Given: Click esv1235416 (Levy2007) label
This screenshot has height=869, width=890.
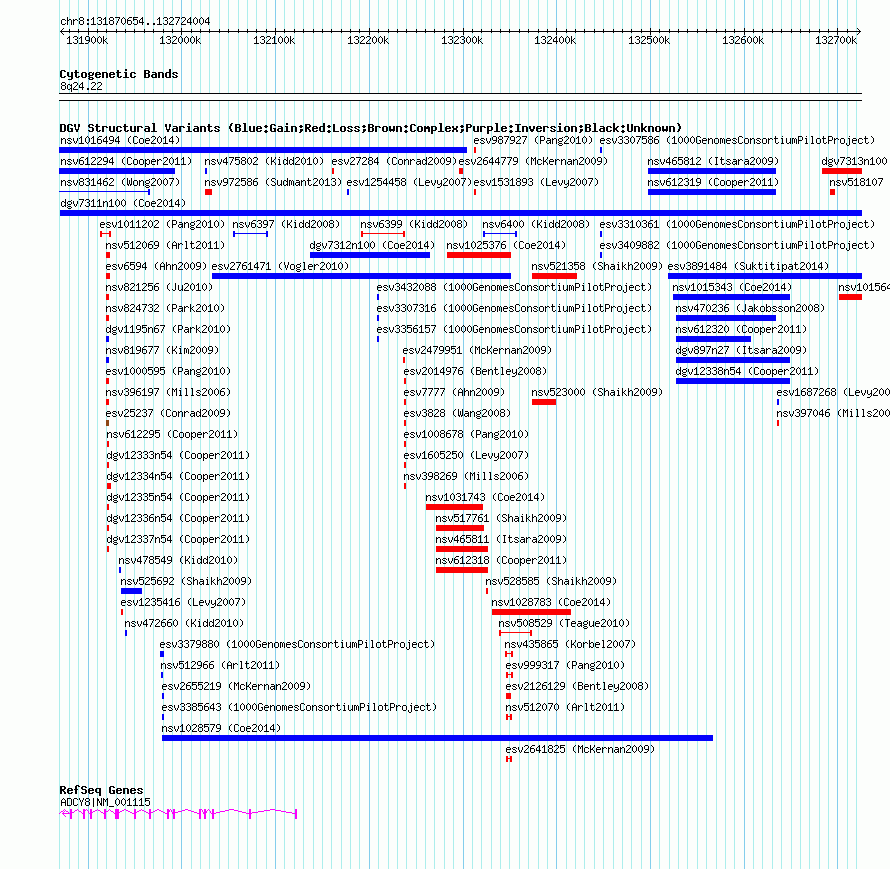Looking at the screenshot, I should [x=183, y=602].
